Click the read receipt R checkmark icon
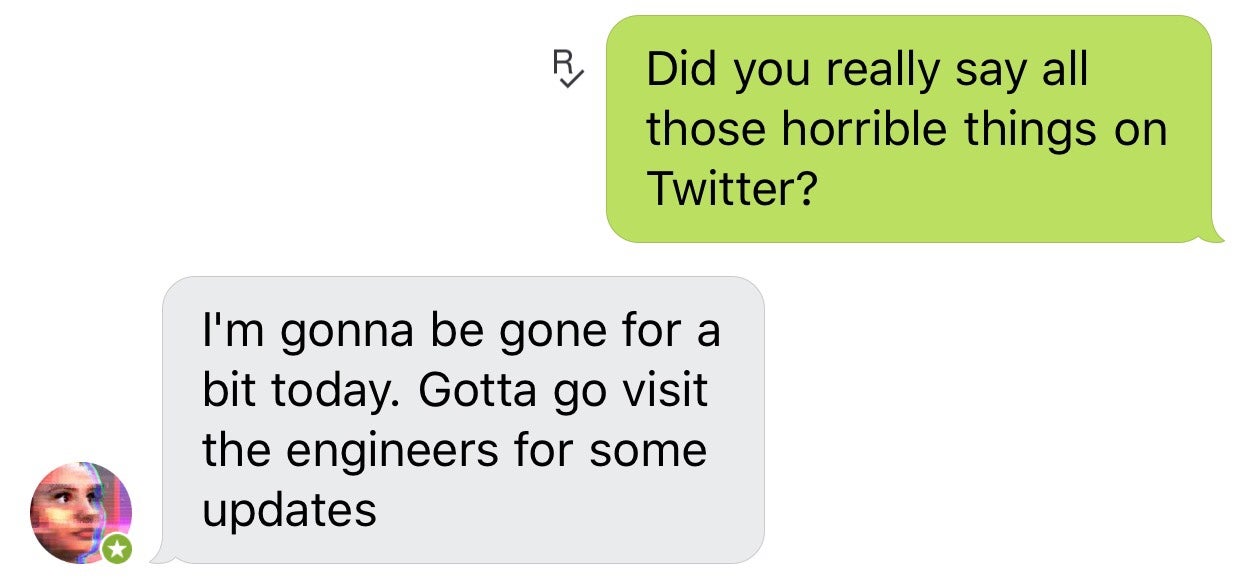This screenshot has height=584, width=1242. [567, 68]
